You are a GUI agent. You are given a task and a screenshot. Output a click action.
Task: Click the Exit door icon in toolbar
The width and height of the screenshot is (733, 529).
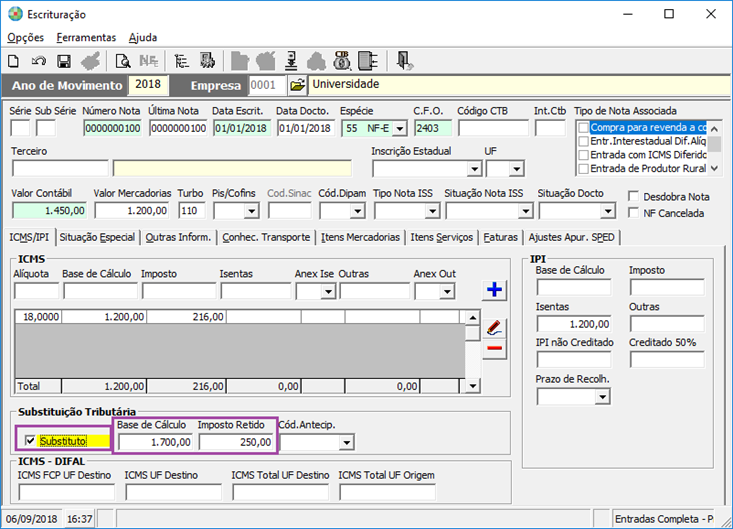(x=403, y=61)
